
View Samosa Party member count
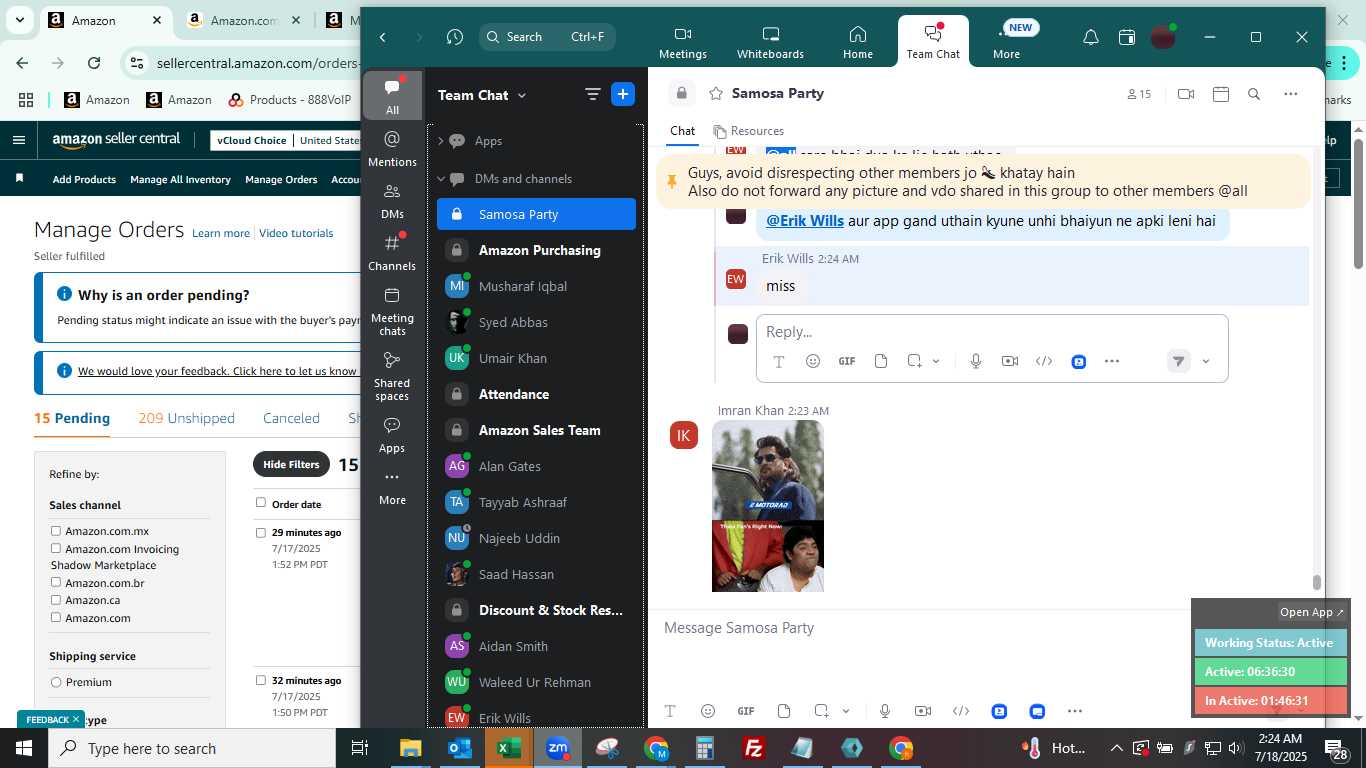point(1139,94)
